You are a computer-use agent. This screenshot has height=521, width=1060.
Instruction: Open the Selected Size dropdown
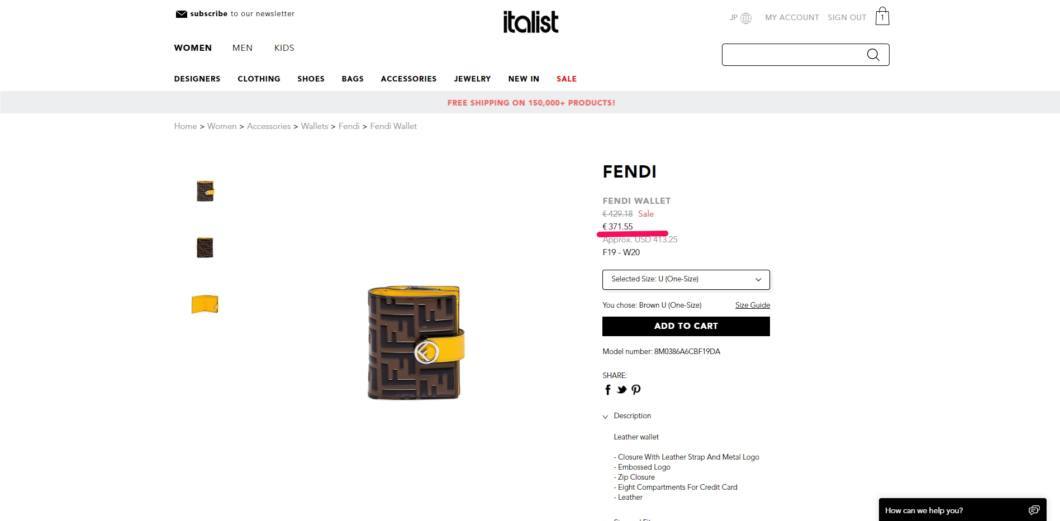(685, 279)
